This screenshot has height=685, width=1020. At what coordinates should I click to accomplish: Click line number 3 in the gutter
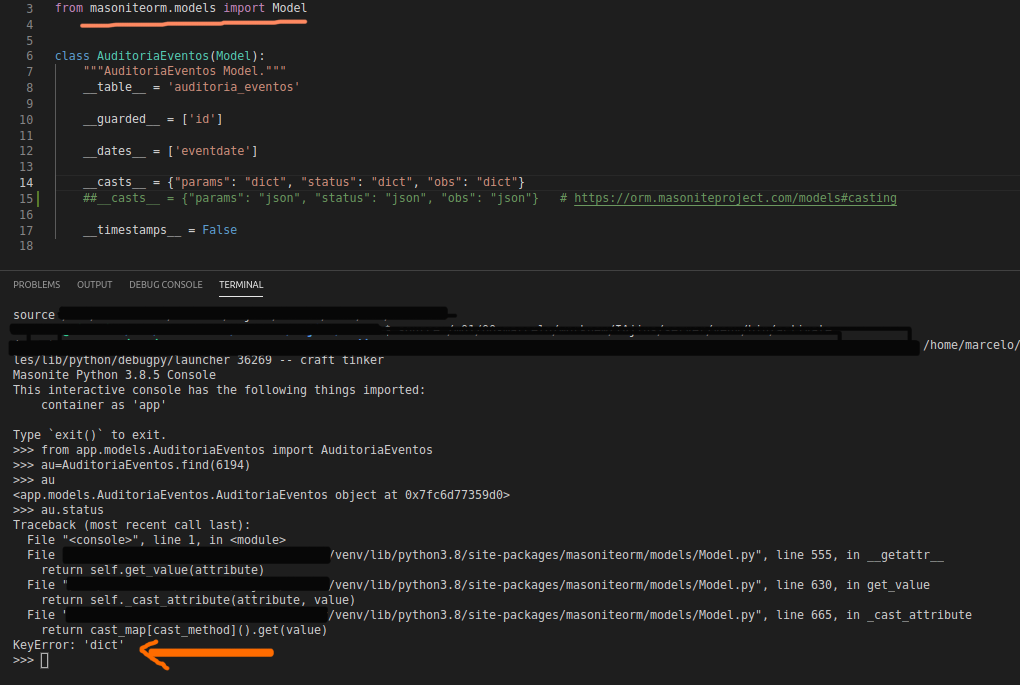(29, 8)
